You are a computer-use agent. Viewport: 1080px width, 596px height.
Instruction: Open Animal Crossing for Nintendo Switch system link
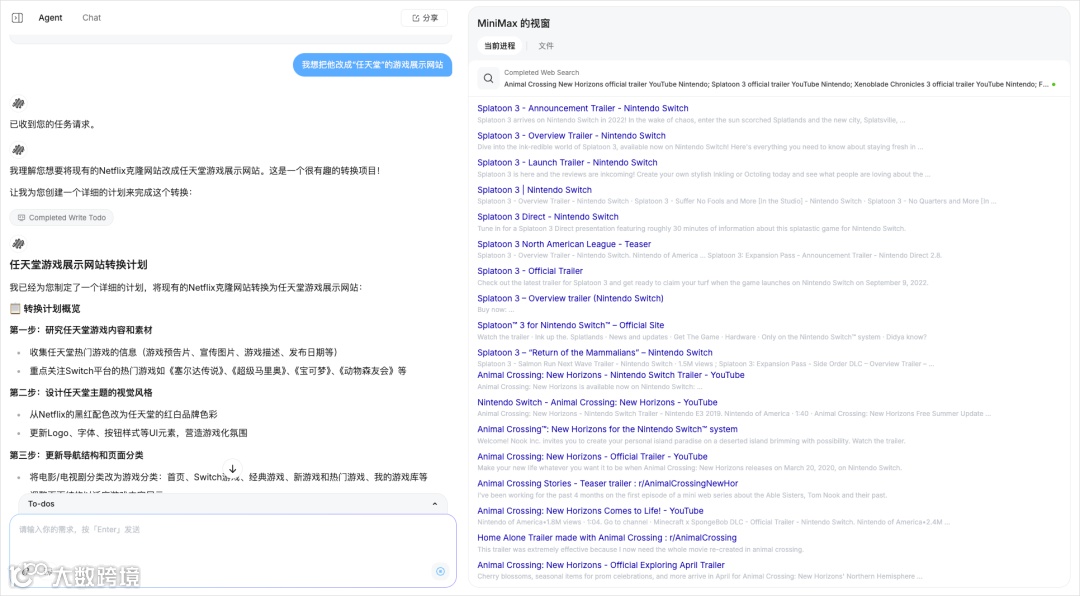click(x=608, y=429)
